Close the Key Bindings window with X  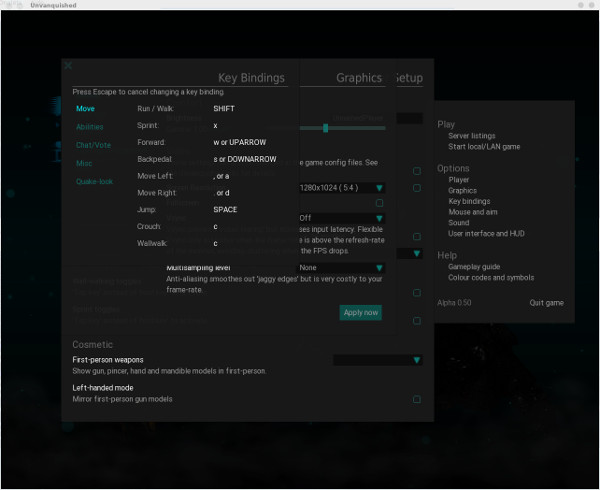[68, 66]
